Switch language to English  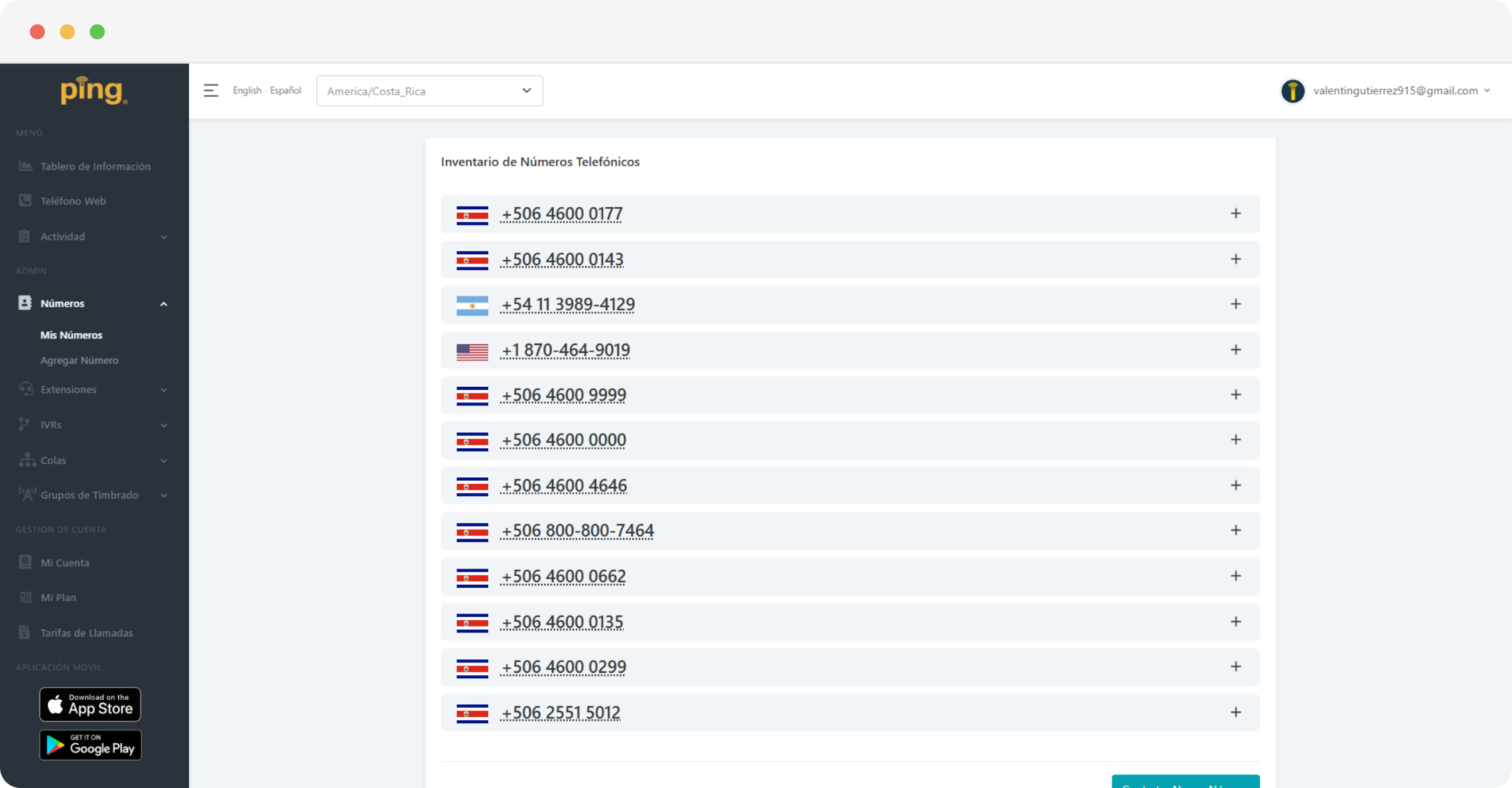coord(247,91)
